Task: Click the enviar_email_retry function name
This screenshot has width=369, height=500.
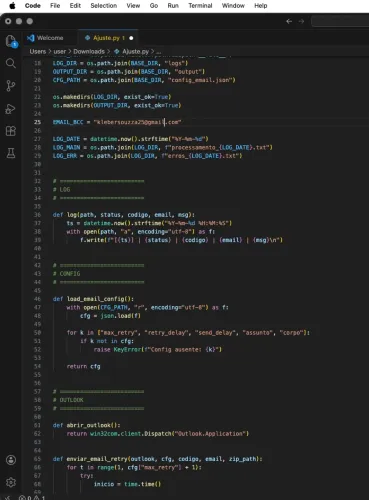Action: click(97, 459)
